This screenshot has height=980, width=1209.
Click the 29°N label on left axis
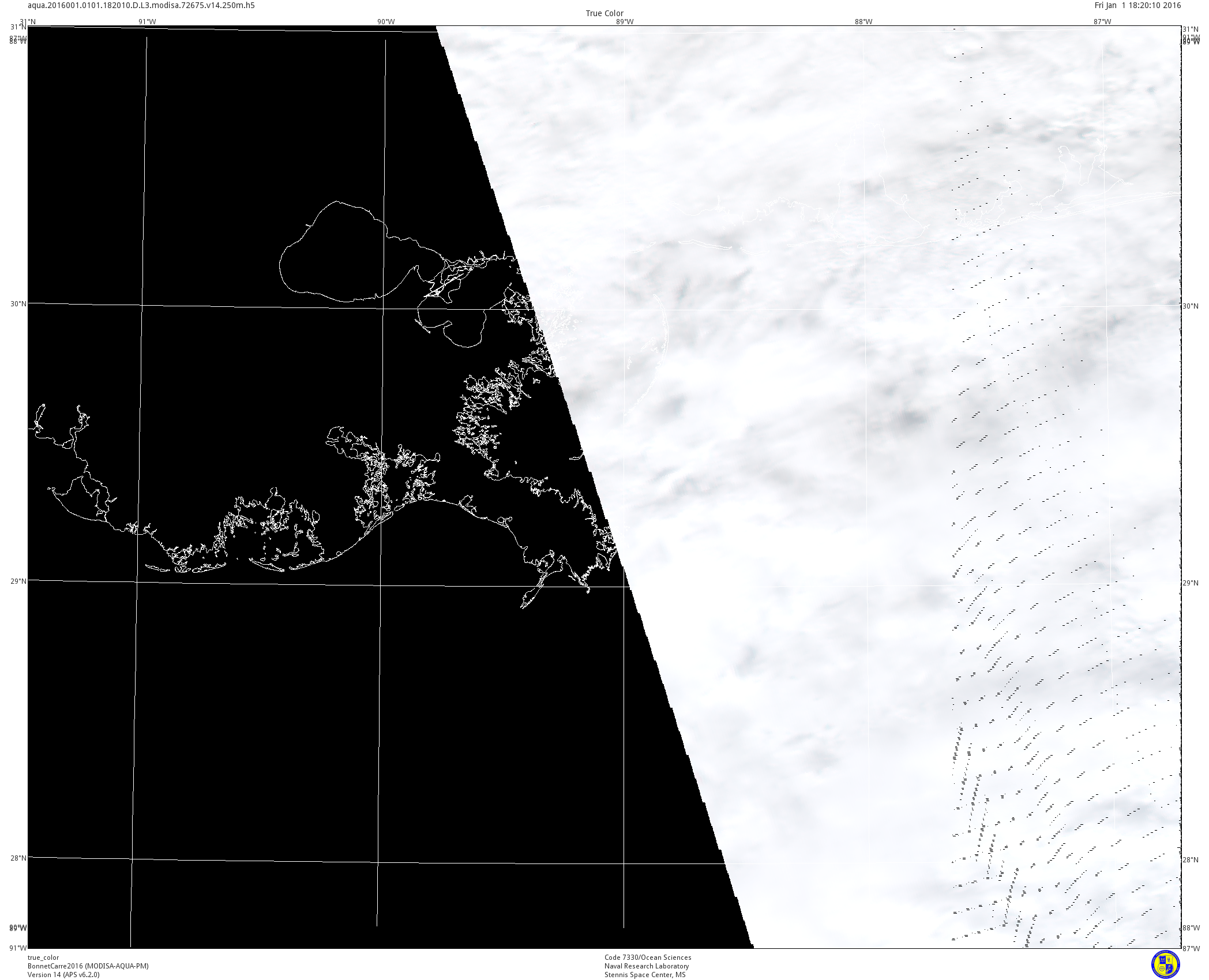point(18,581)
